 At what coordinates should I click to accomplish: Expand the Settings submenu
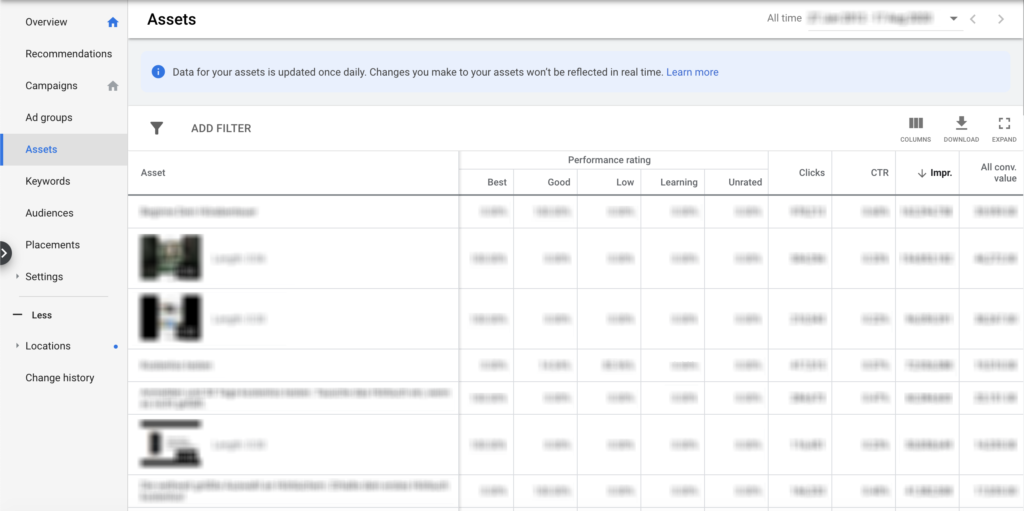[x=18, y=276]
